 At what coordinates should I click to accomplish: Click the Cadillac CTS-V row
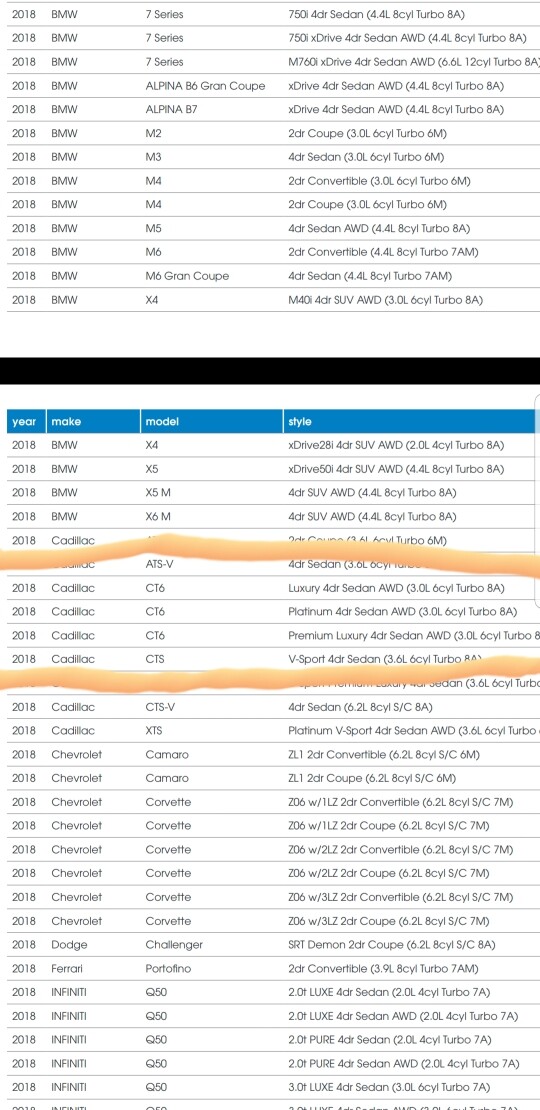click(x=270, y=706)
